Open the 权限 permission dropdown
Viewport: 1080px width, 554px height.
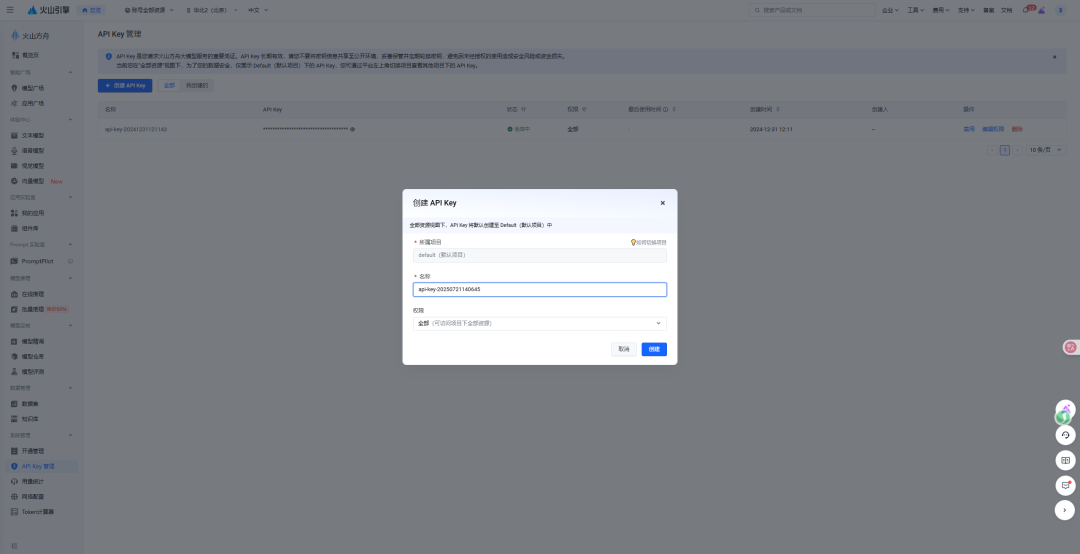click(540, 323)
